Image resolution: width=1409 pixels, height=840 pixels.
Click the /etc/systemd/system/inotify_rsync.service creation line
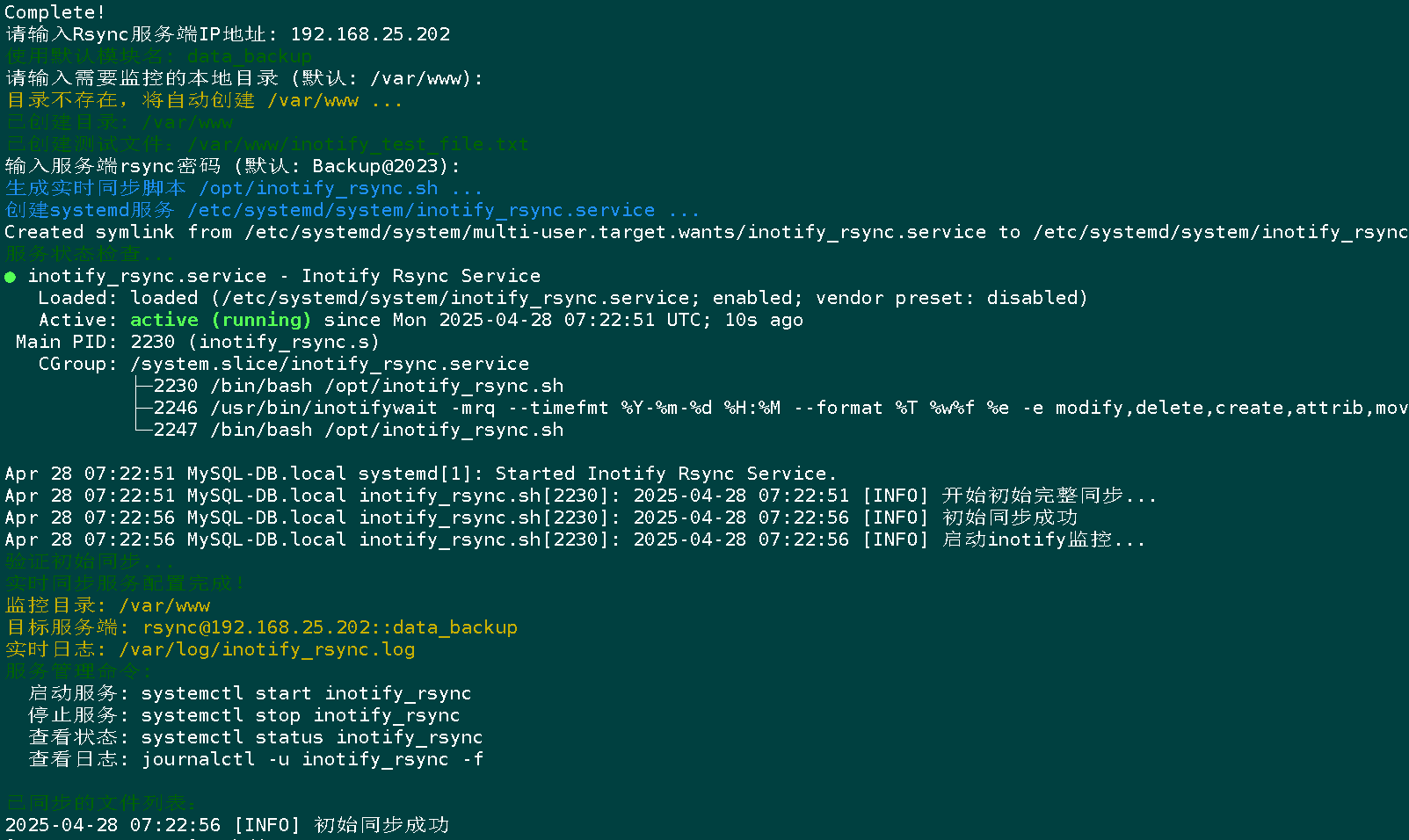(x=352, y=210)
